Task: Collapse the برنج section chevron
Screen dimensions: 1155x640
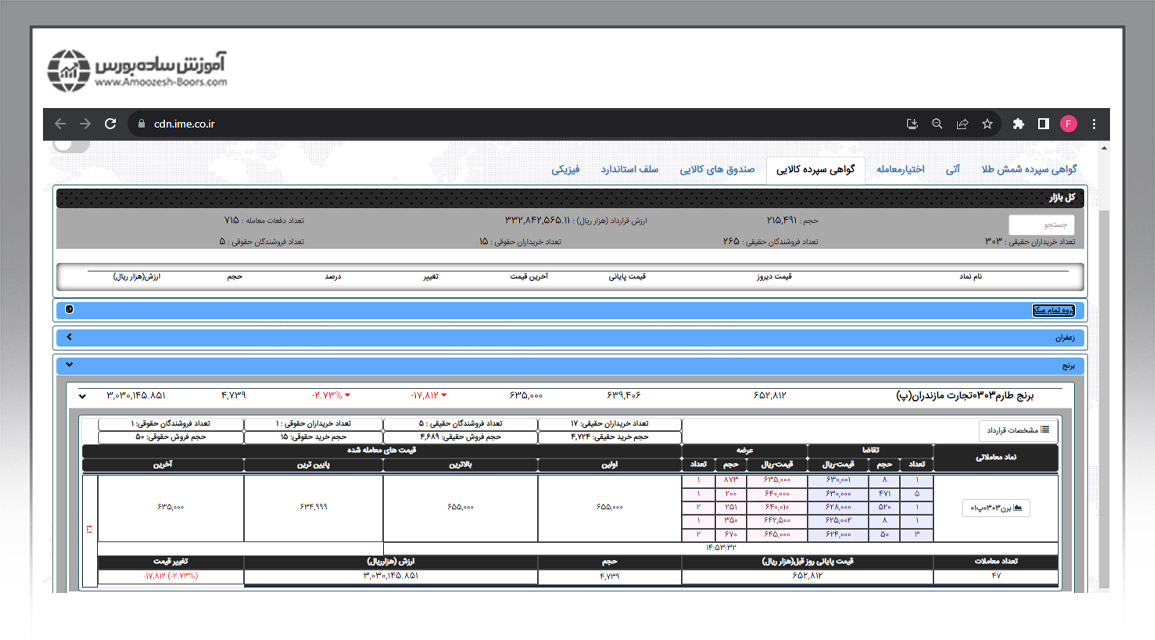Action: coord(70,364)
